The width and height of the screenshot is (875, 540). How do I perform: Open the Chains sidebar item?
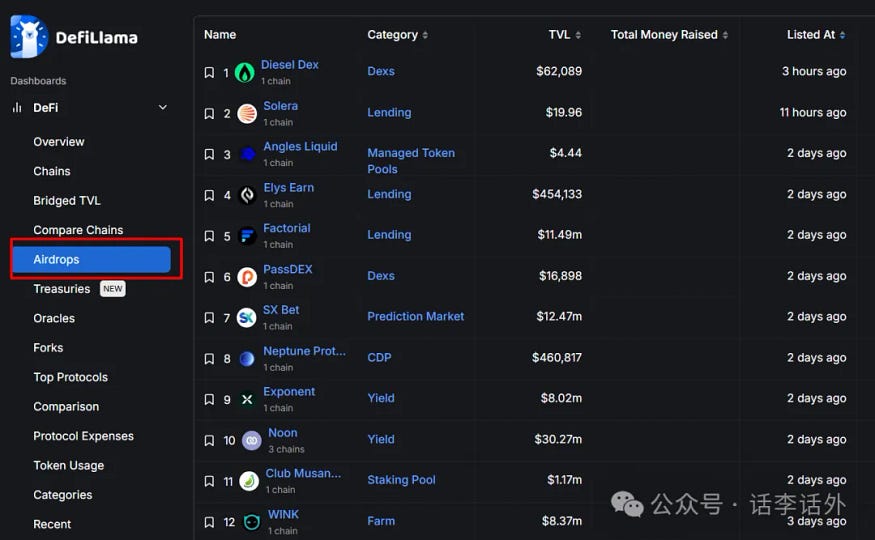52,171
